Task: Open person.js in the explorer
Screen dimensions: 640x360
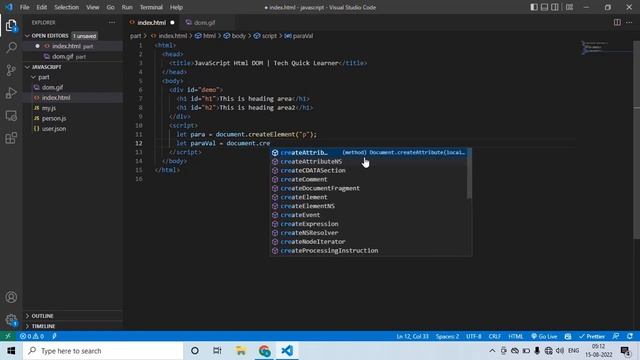Action: (x=54, y=118)
